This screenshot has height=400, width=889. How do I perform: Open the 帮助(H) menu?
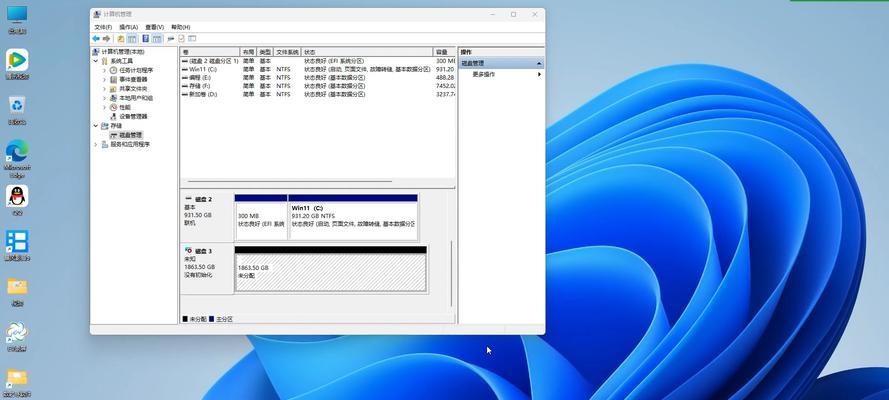[180, 27]
